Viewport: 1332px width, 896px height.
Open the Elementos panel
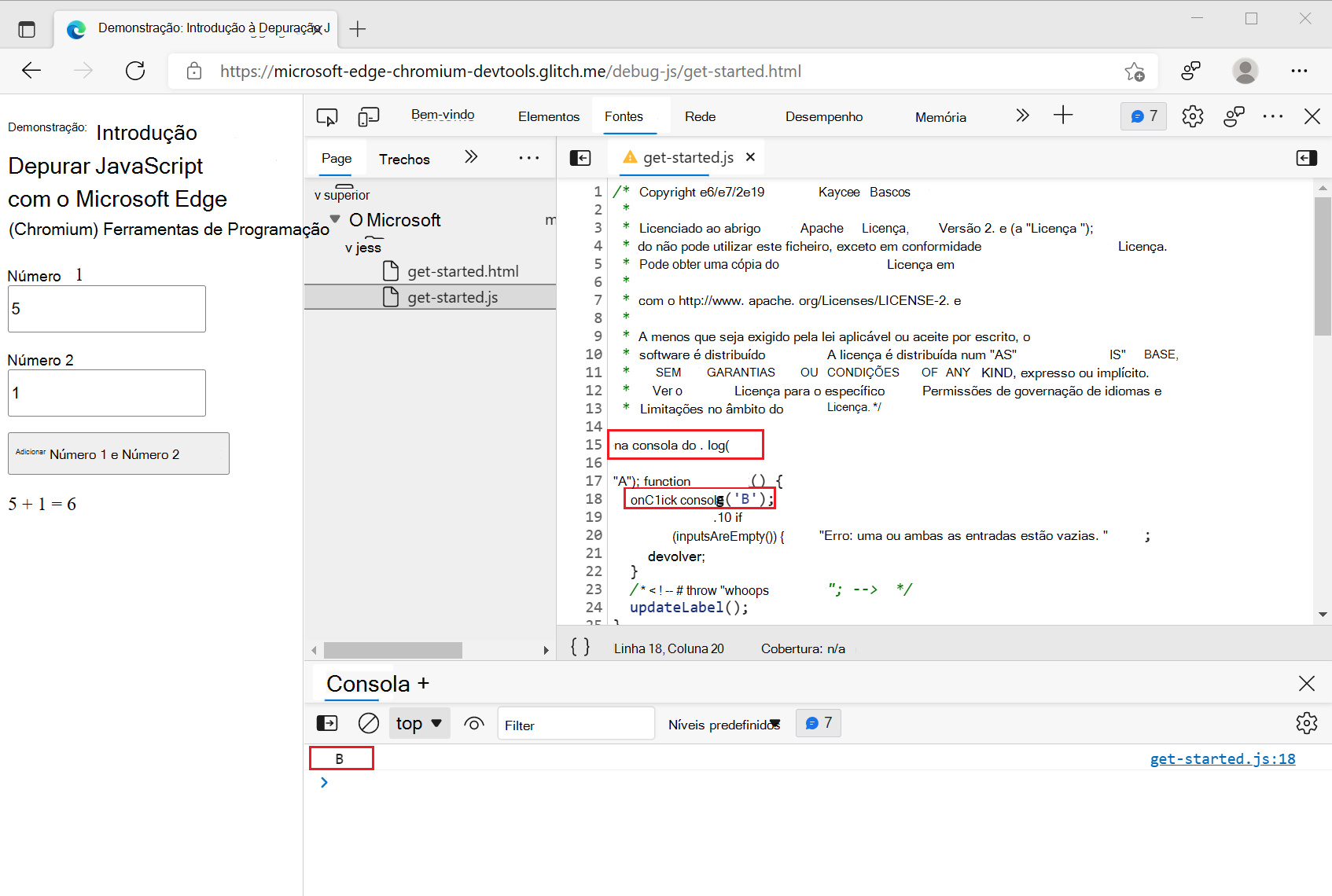point(548,116)
